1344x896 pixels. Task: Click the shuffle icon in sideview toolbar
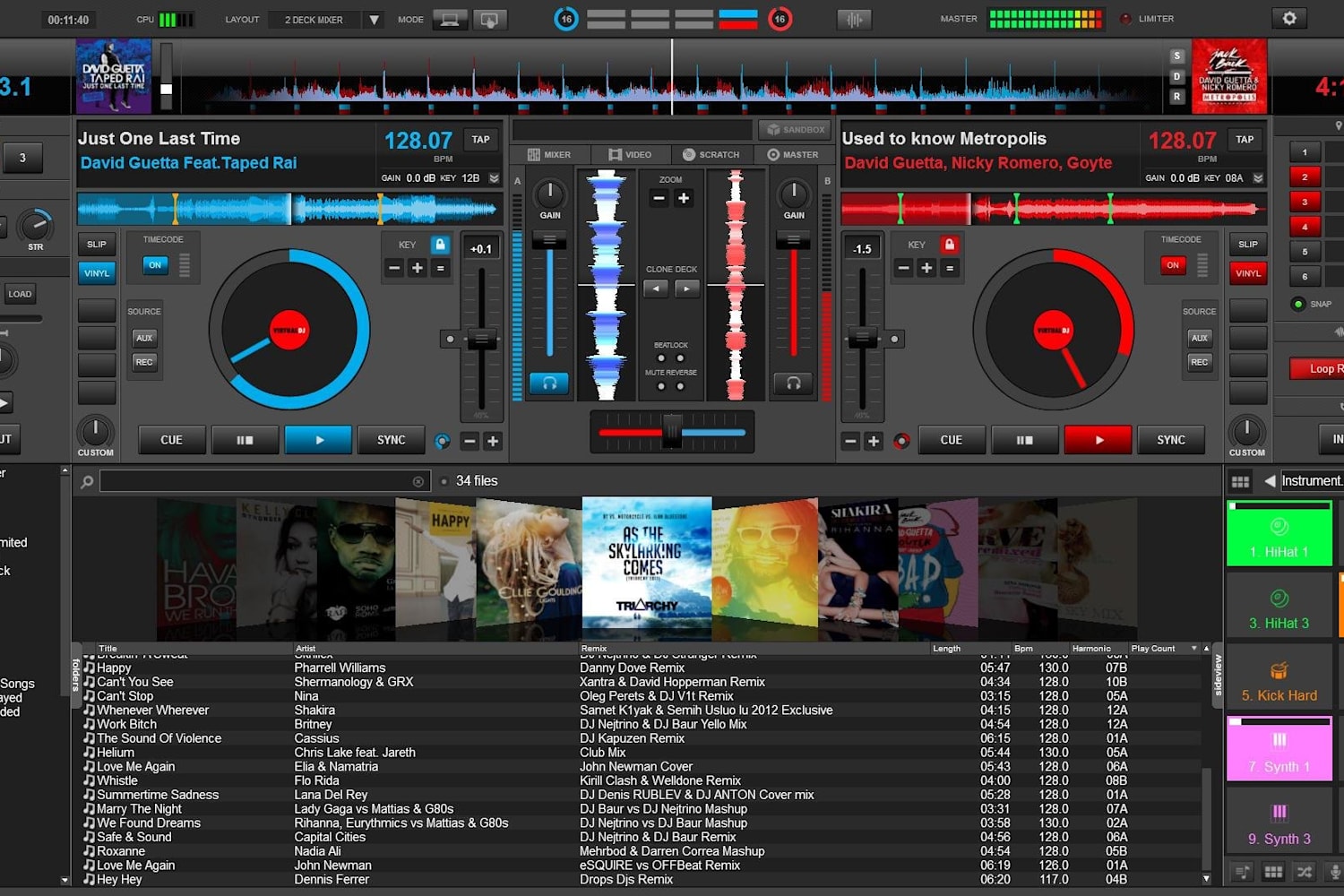click(x=1304, y=872)
